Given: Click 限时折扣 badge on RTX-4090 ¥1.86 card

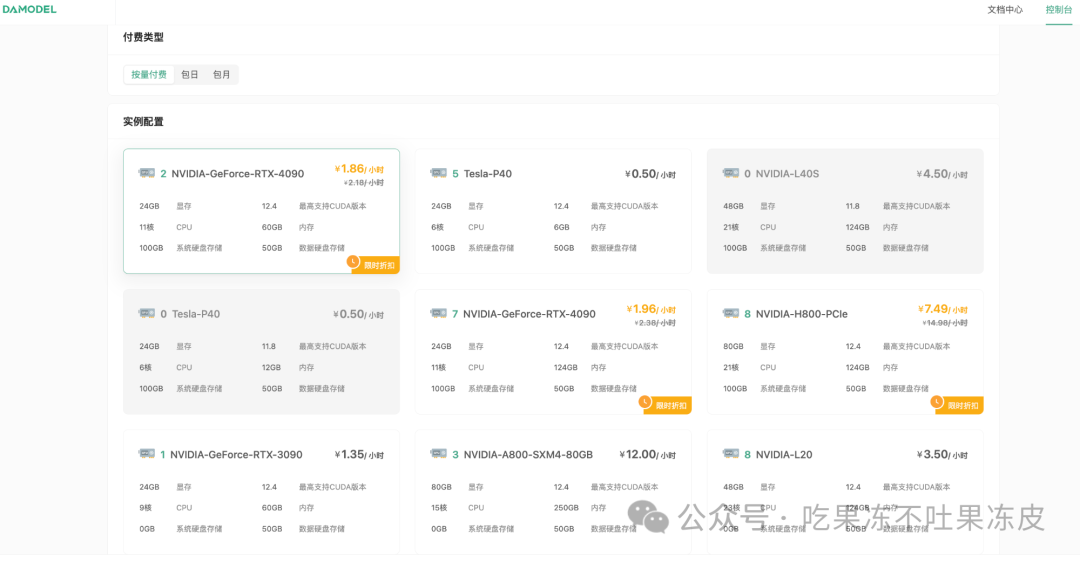Looking at the screenshot, I should (x=373, y=265).
